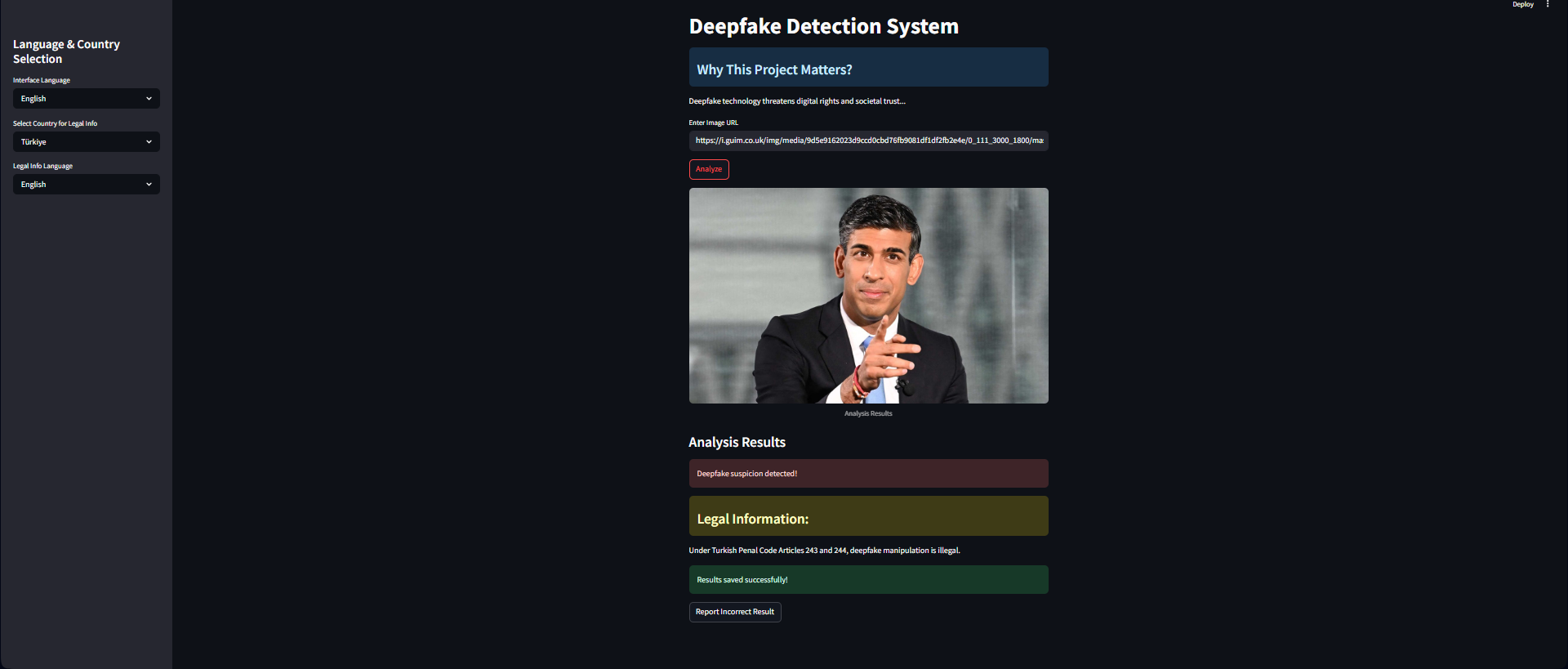
Task: Focus the Enter Image URL field
Action: [868, 140]
